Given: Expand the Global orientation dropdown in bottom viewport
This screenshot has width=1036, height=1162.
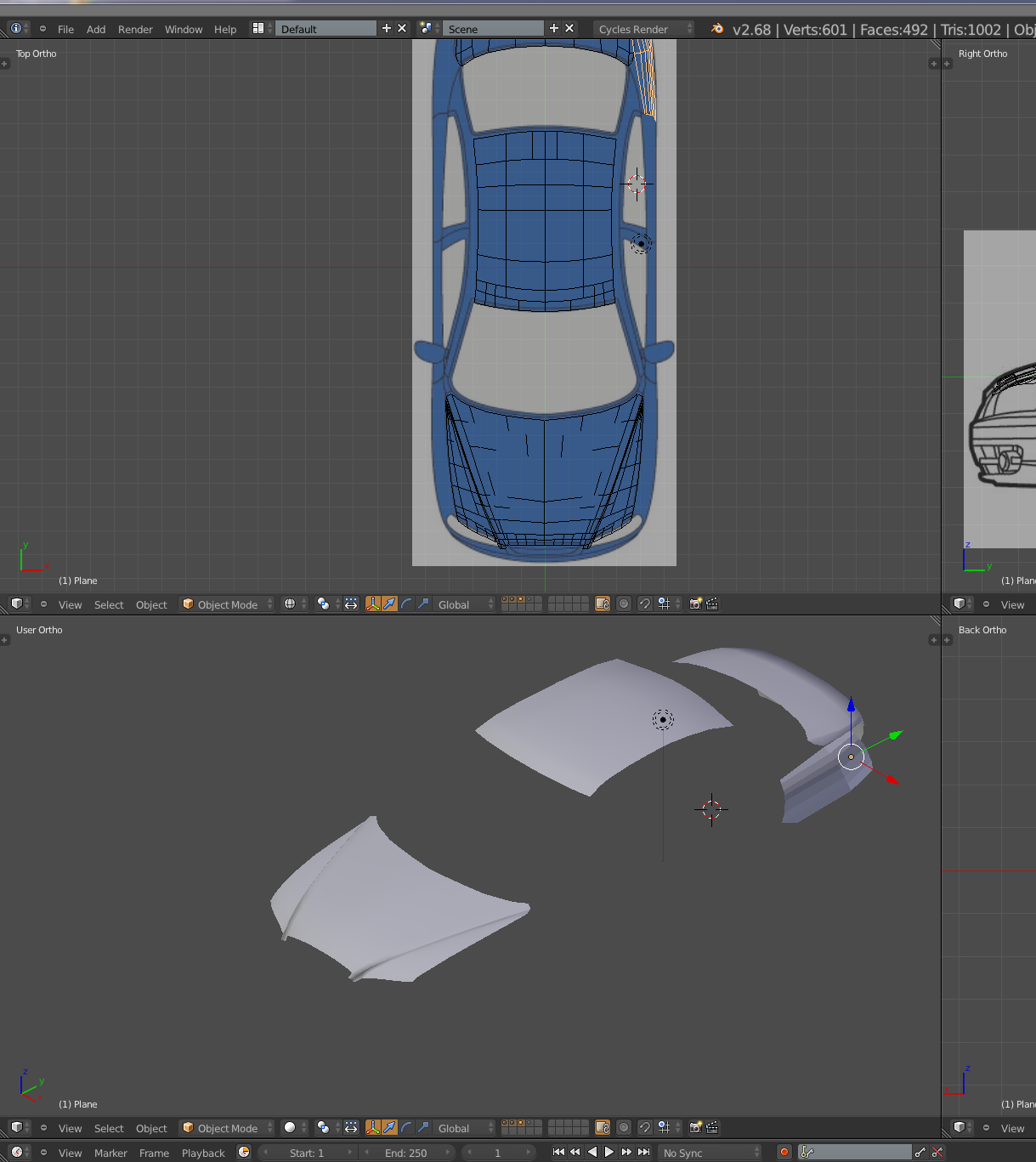Looking at the screenshot, I should [x=464, y=1128].
